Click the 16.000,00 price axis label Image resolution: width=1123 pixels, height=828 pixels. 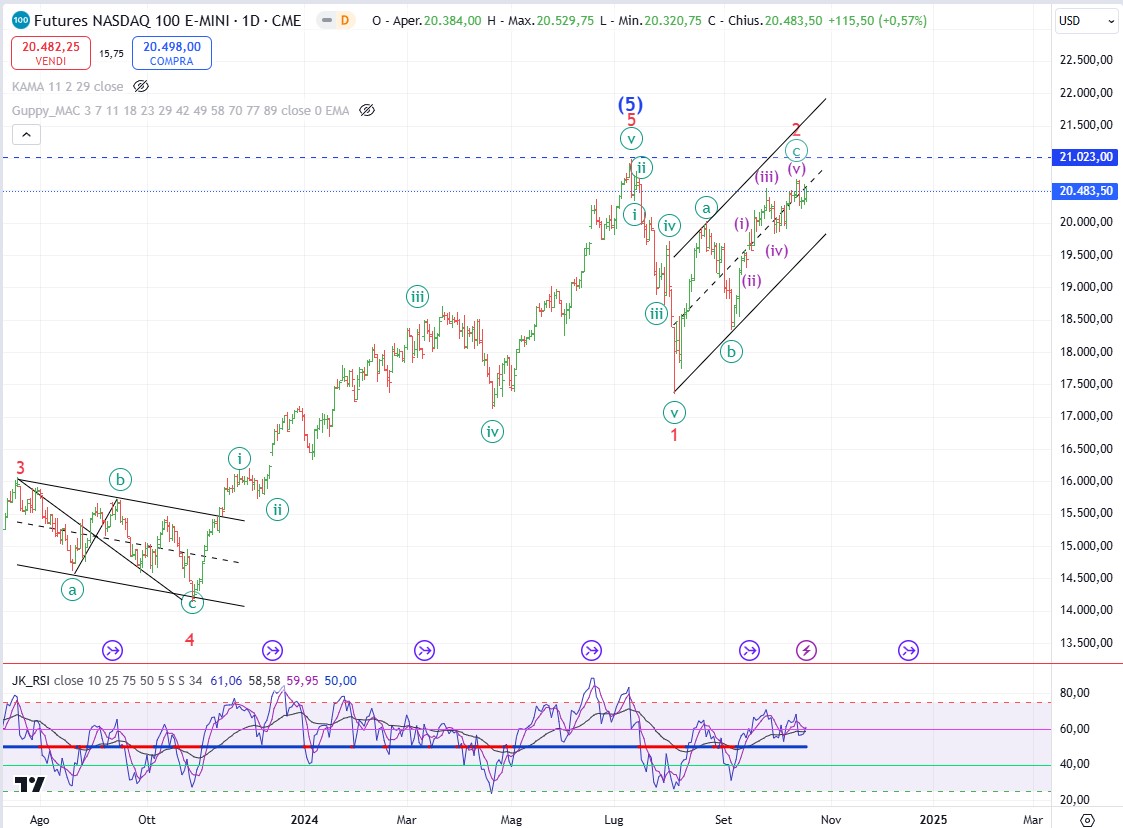pos(1086,481)
